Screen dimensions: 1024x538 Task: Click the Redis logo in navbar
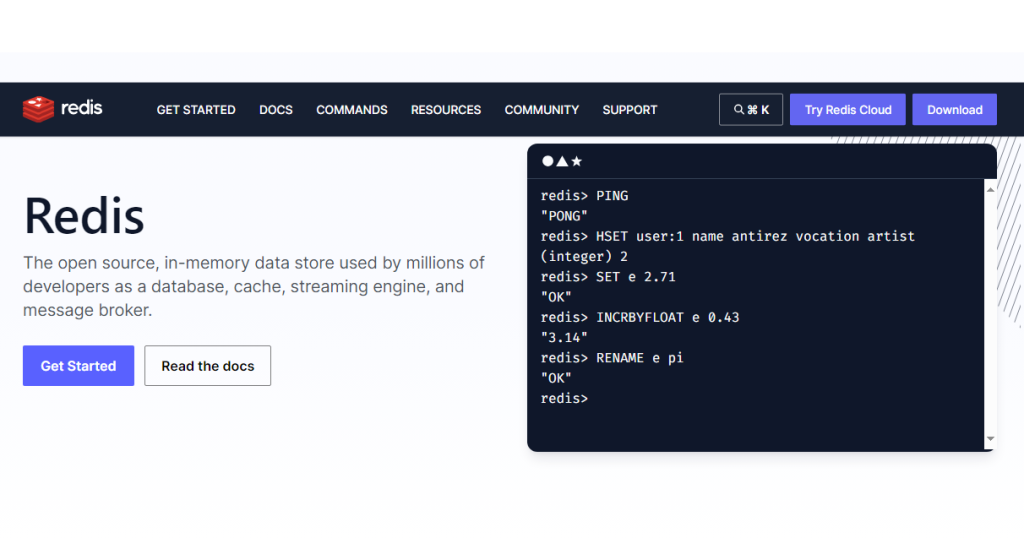63,109
